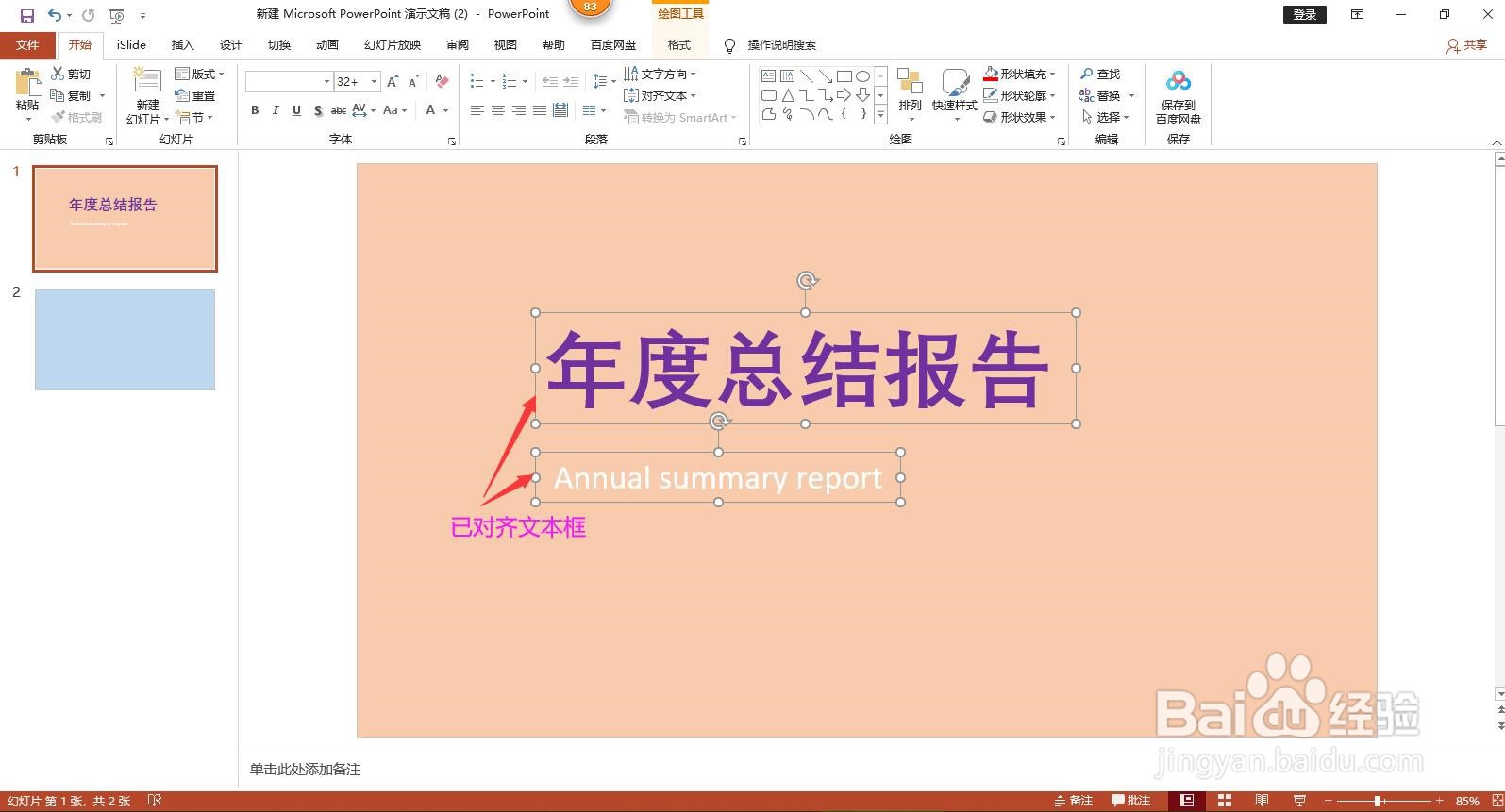Screen dimensions: 1505x812
Task: Open the Layout (版式) dropdown
Action: (x=200, y=74)
